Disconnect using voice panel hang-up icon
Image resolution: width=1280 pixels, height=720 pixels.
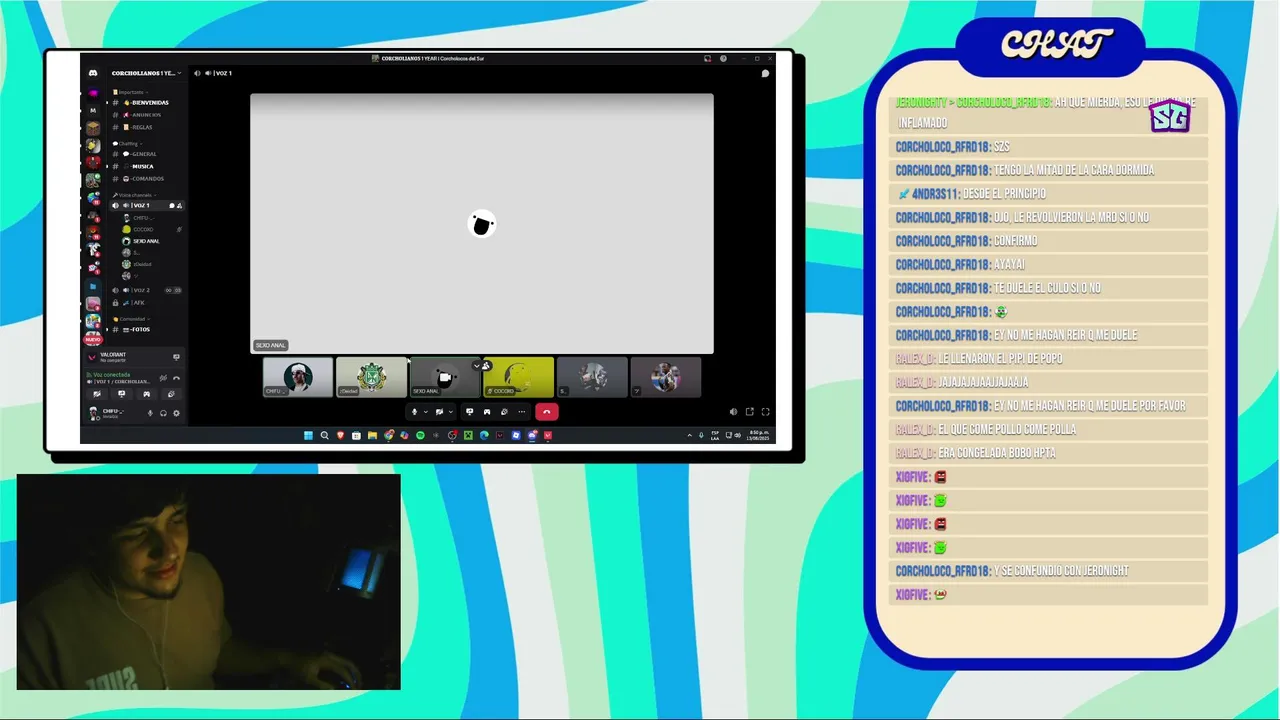[177, 378]
